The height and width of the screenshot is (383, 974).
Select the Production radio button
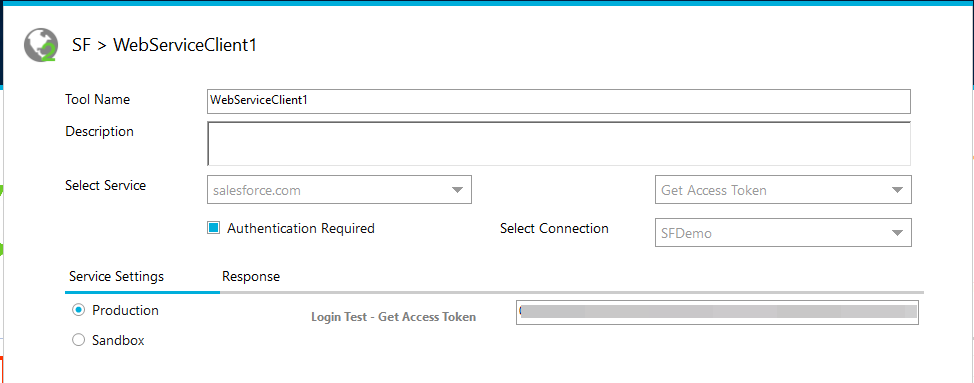(x=78, y=310)
